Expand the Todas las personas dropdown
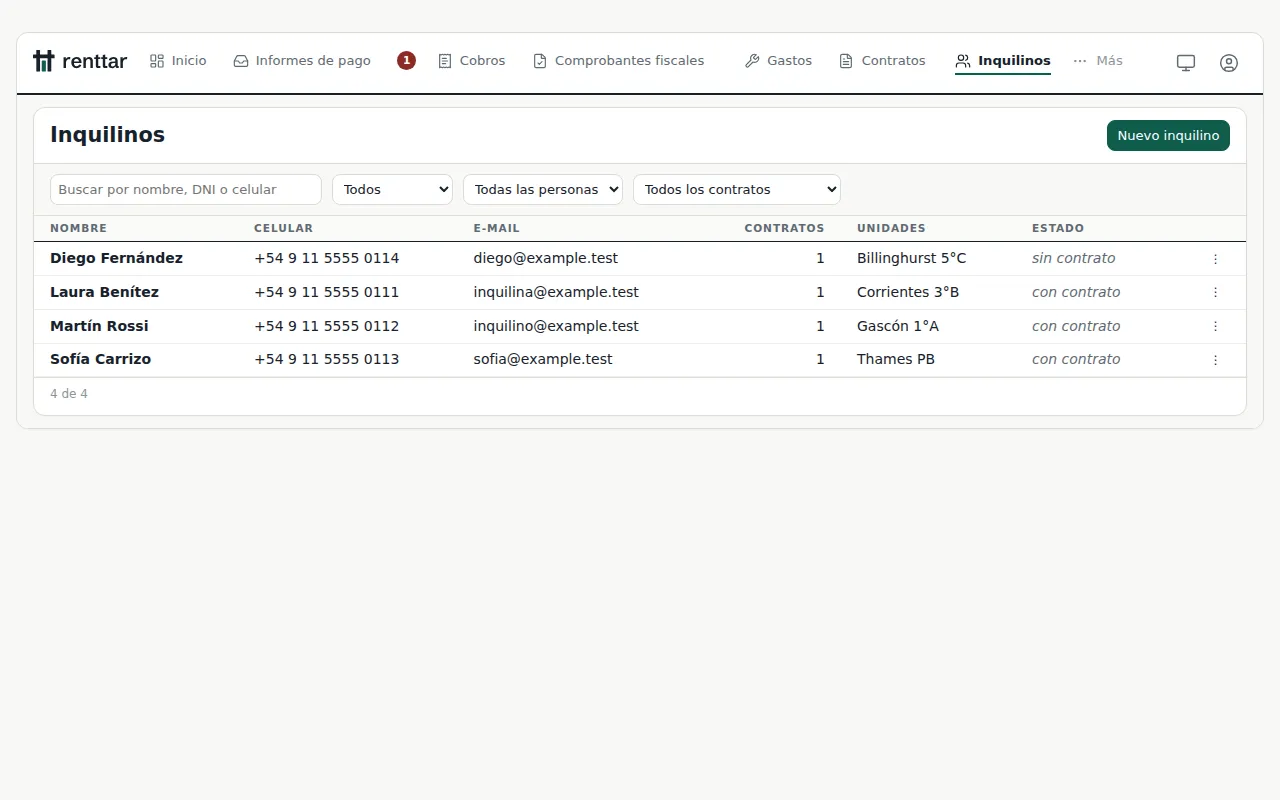This screenshot has width=1280, height=800. click(543, 189)
